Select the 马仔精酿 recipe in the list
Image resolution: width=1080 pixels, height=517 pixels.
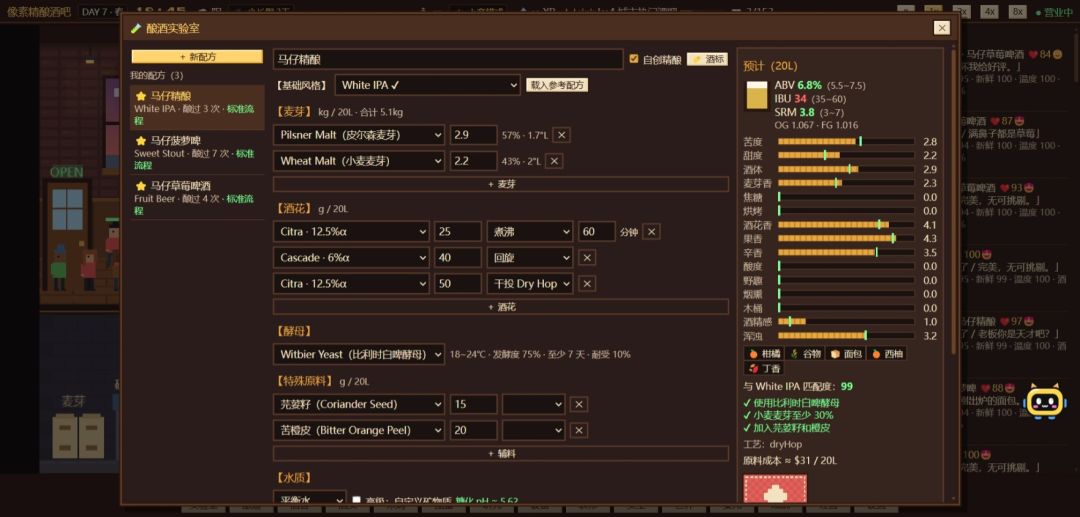click(x=197, y=108)
